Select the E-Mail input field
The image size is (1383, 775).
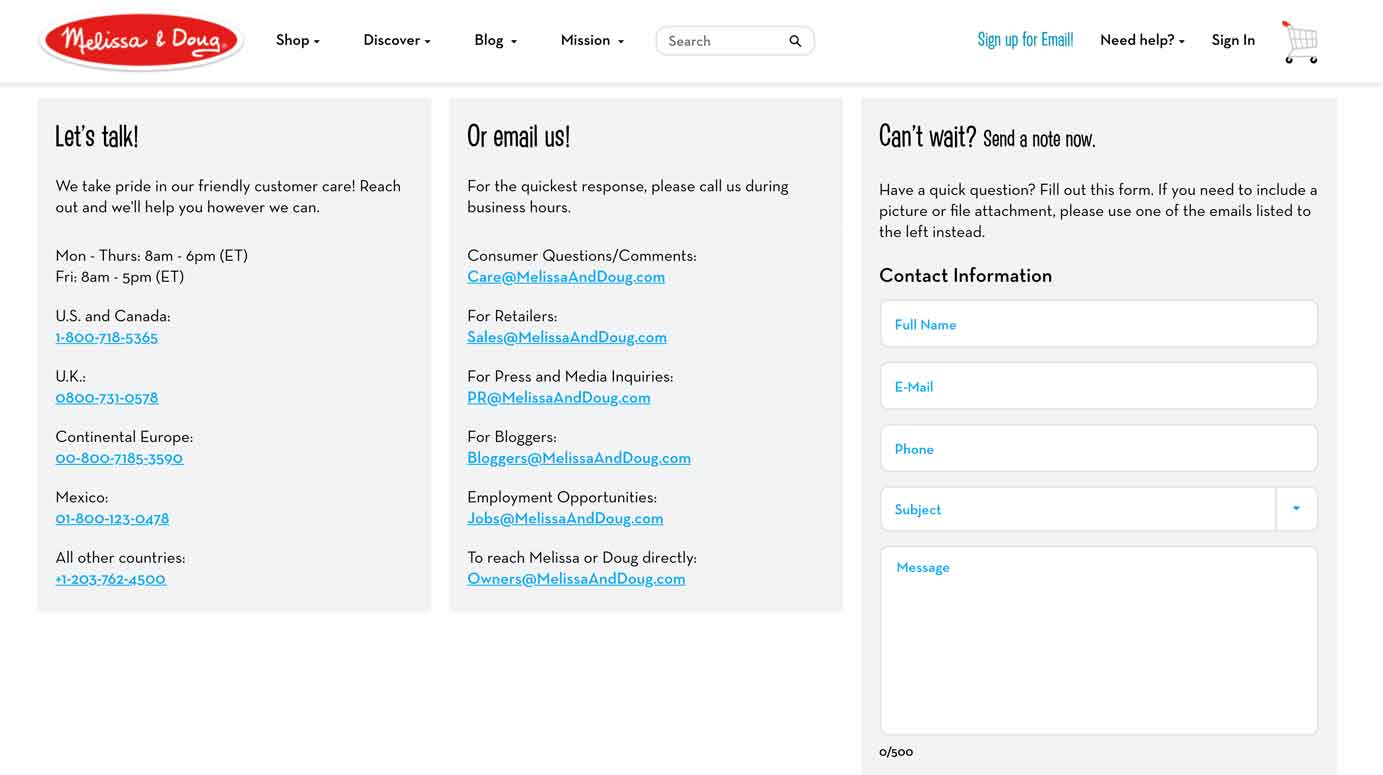pos(1098,386)
